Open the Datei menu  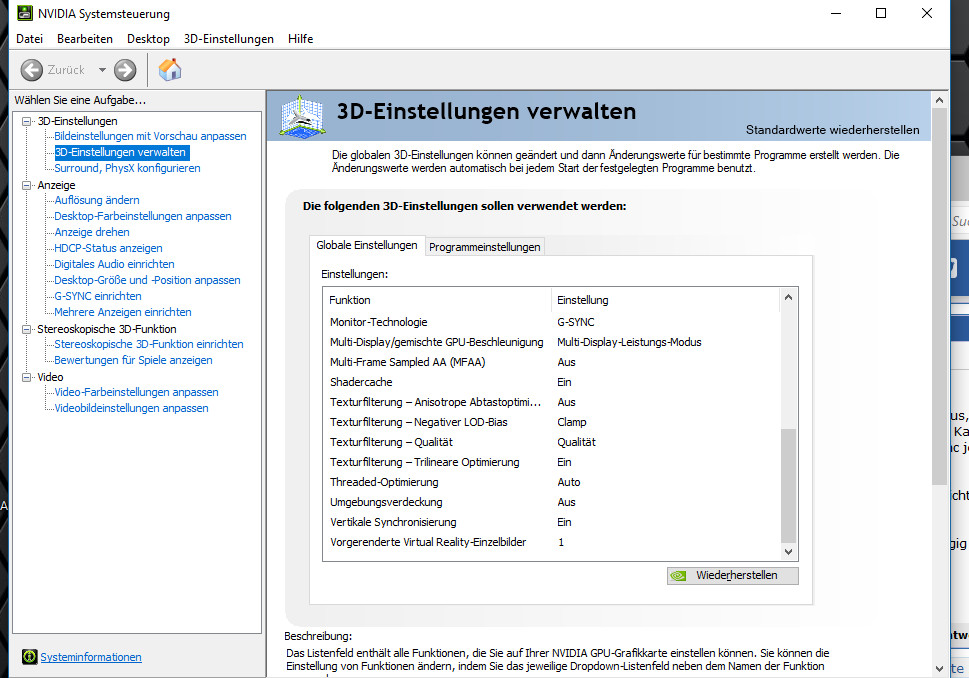click(30, 38)
